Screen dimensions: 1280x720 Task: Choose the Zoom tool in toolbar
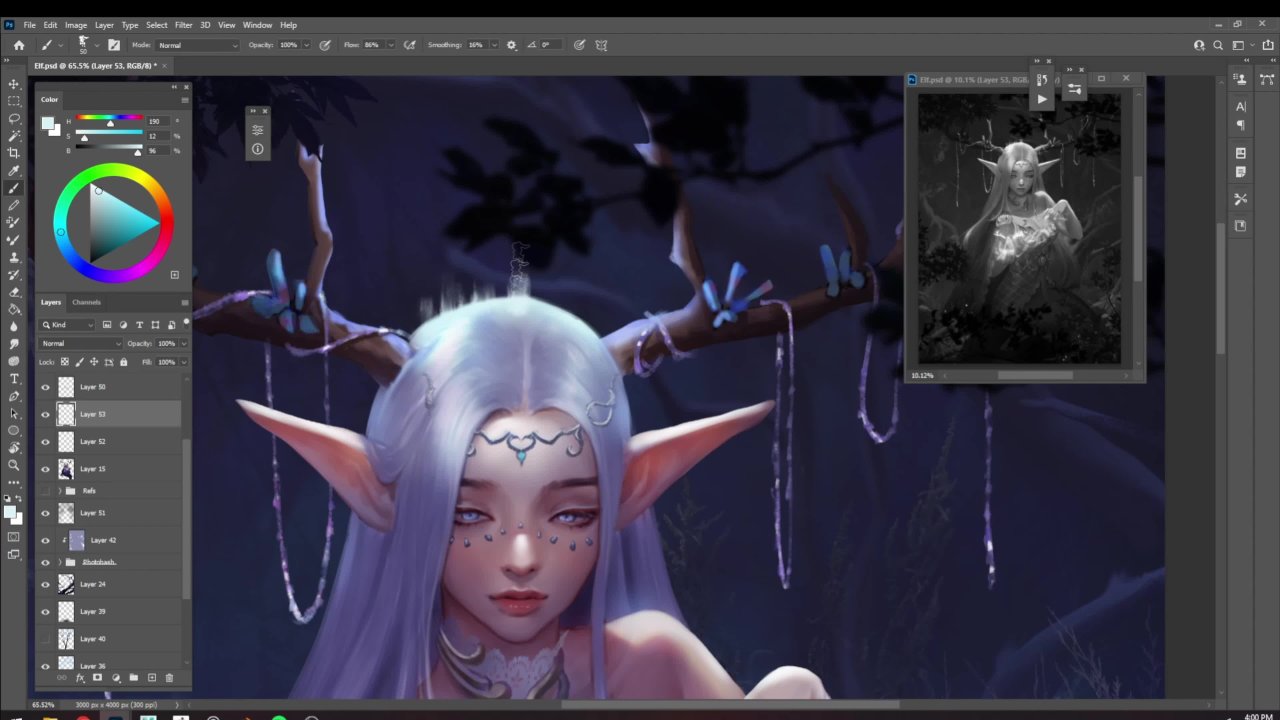[14, 465]
